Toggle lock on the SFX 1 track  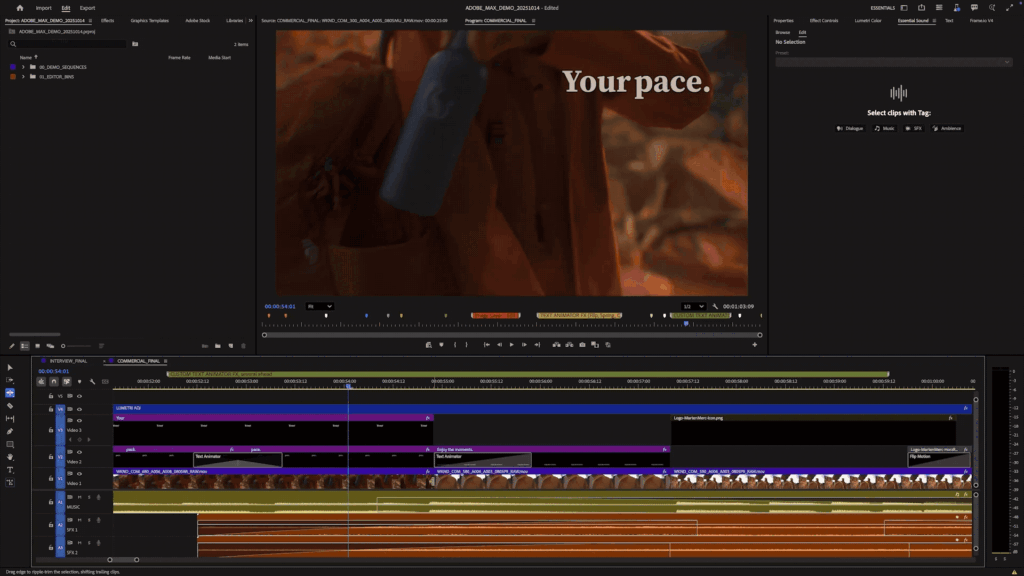pos(50,523)
